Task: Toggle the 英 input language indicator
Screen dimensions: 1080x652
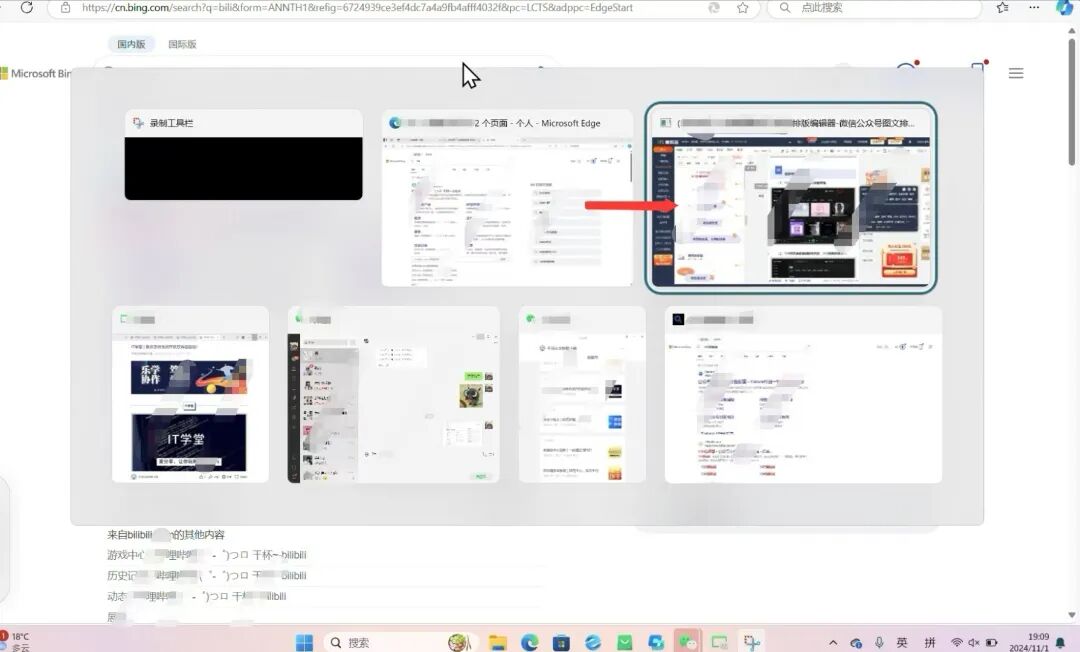Action: pos(902,642)
